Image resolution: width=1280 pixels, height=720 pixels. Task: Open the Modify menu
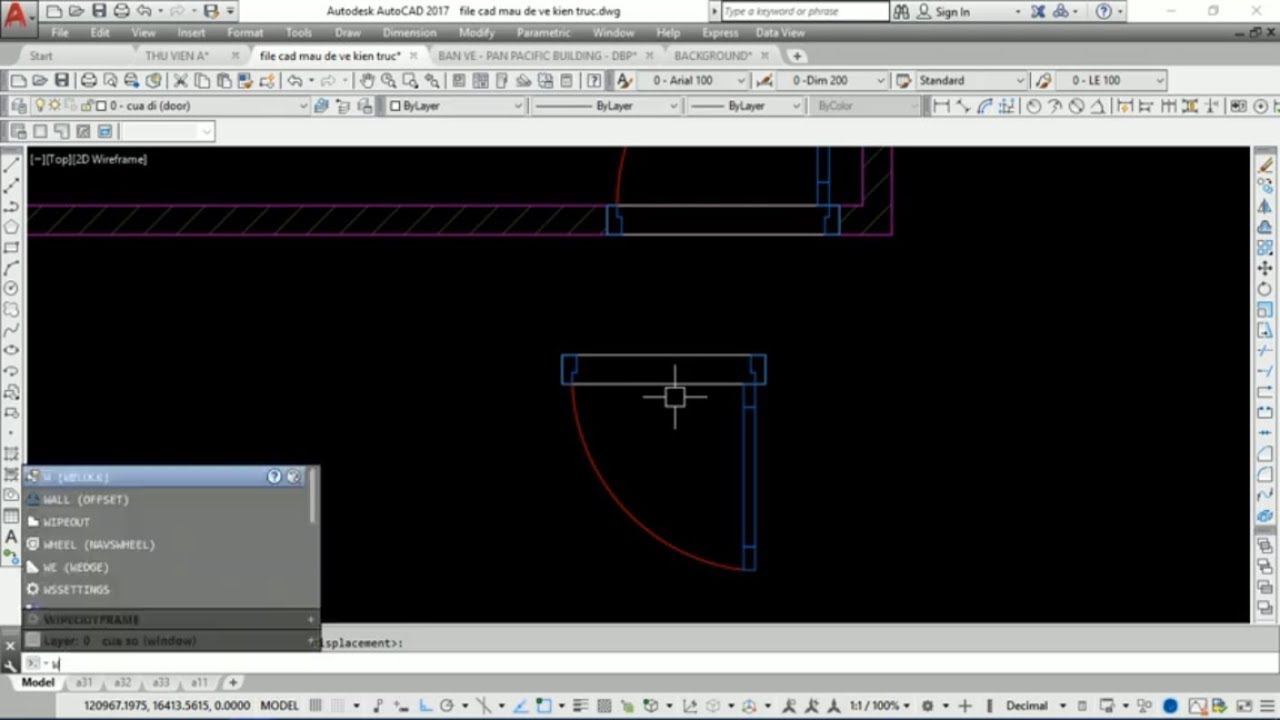point(476,33)
